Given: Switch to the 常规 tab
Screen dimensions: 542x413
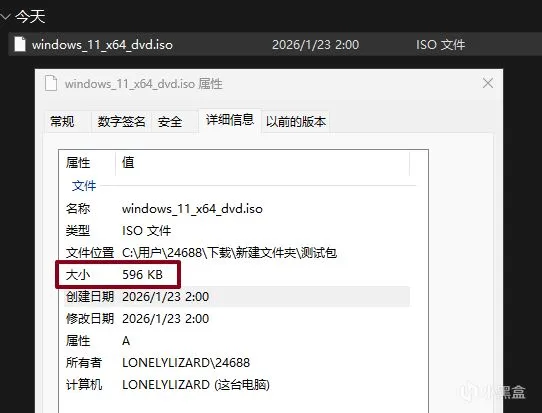Looking at the screenshot, I should (x=62, y=122).
